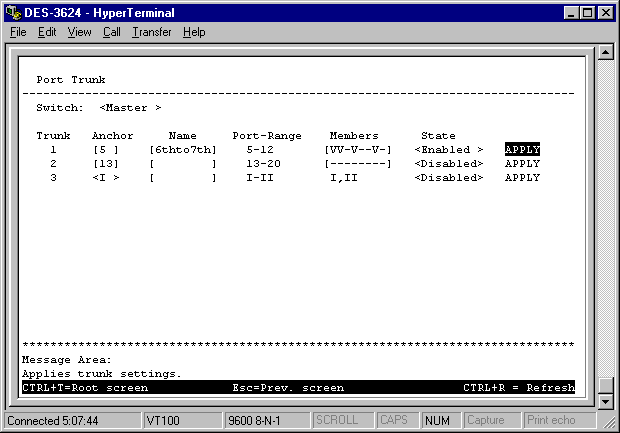Image resolution: width=620 pixels, height=433 pixels.
Task: Click the vertical scrollbar down arrow
Action: tap(605, 401)
